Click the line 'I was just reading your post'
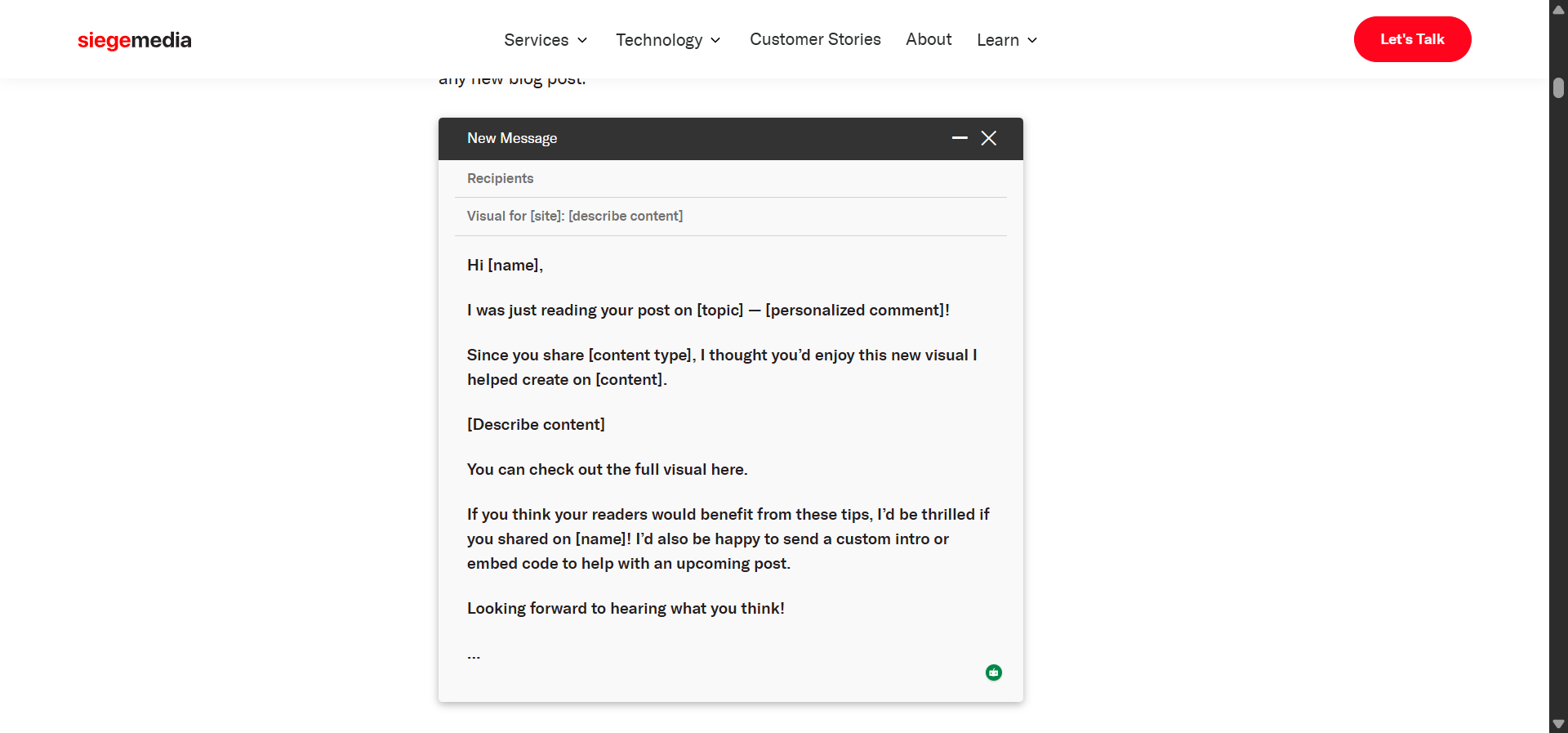Image resolution: width=1568 pixels, height=733 pixels. coord(708,310)
